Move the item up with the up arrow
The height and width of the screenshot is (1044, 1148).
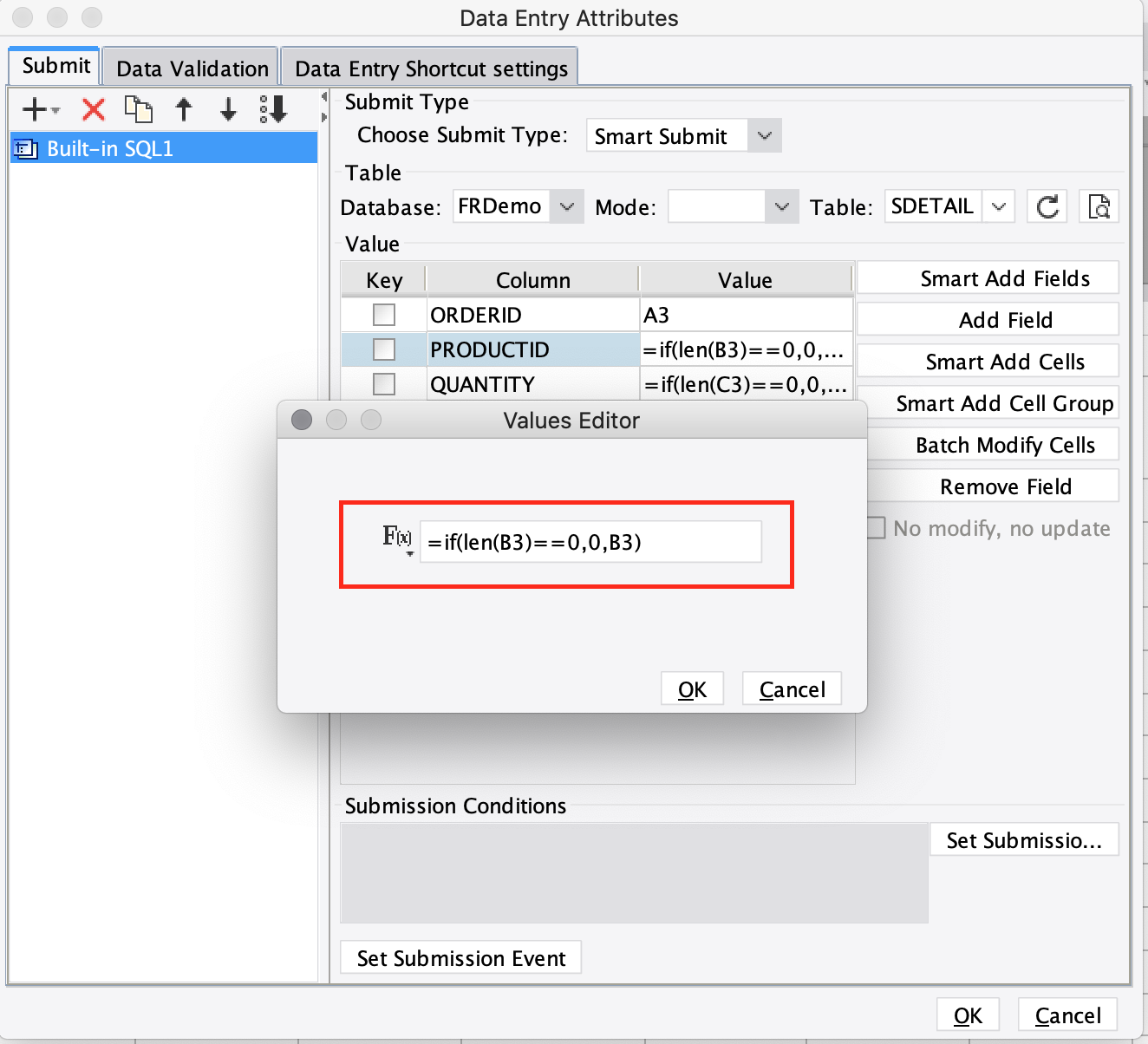tap(184, 109)
